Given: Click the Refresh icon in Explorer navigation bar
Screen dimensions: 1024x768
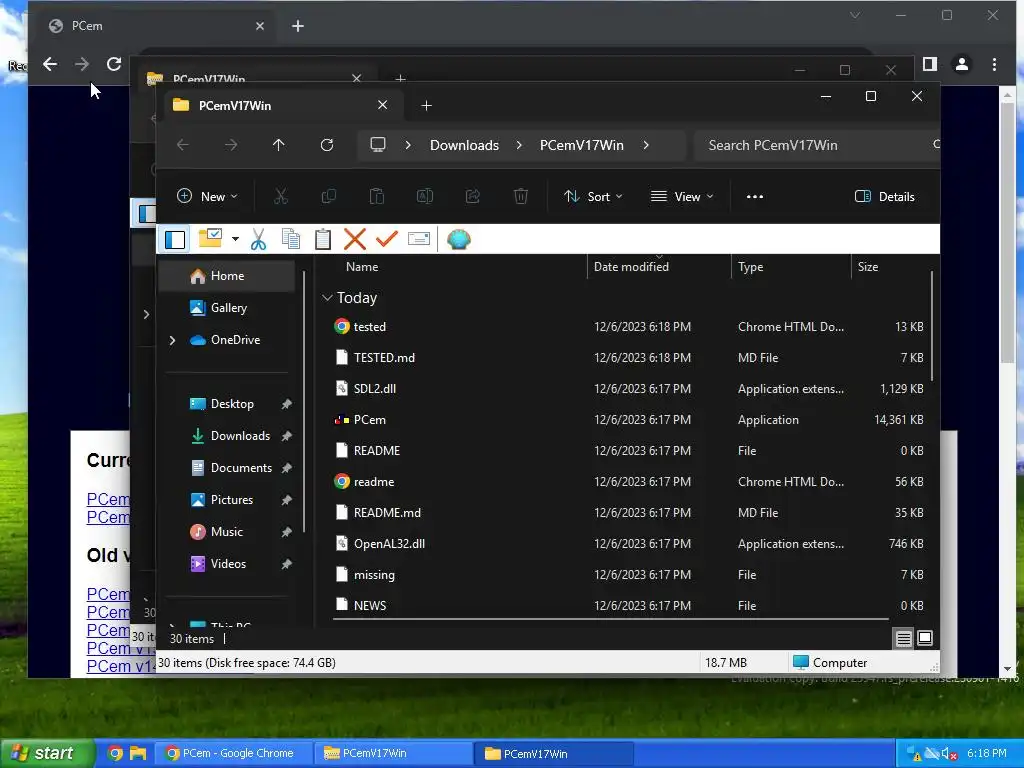Looking at the screenshot, I should 327,145.
